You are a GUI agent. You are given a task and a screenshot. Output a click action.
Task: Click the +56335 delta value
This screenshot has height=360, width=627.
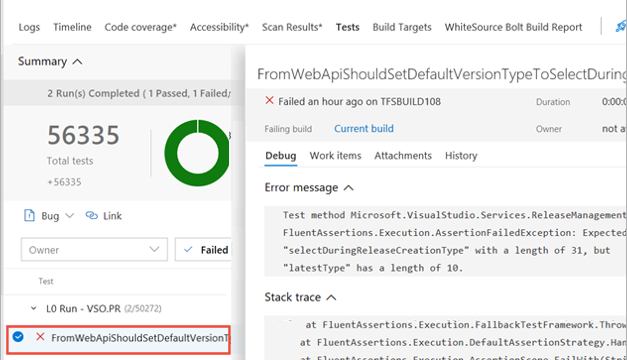coord(64,182)
